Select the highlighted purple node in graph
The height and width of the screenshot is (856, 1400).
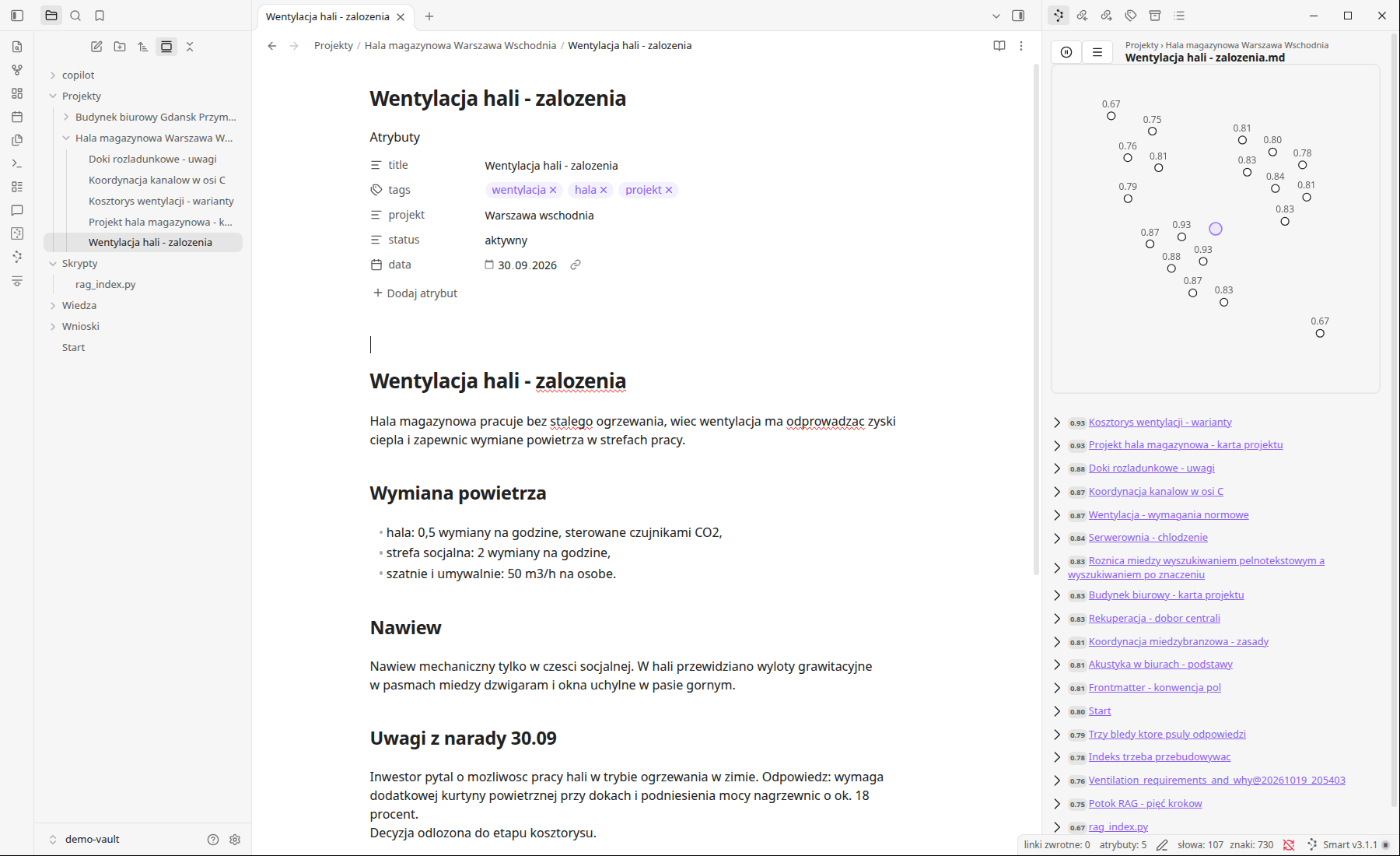1216,229
